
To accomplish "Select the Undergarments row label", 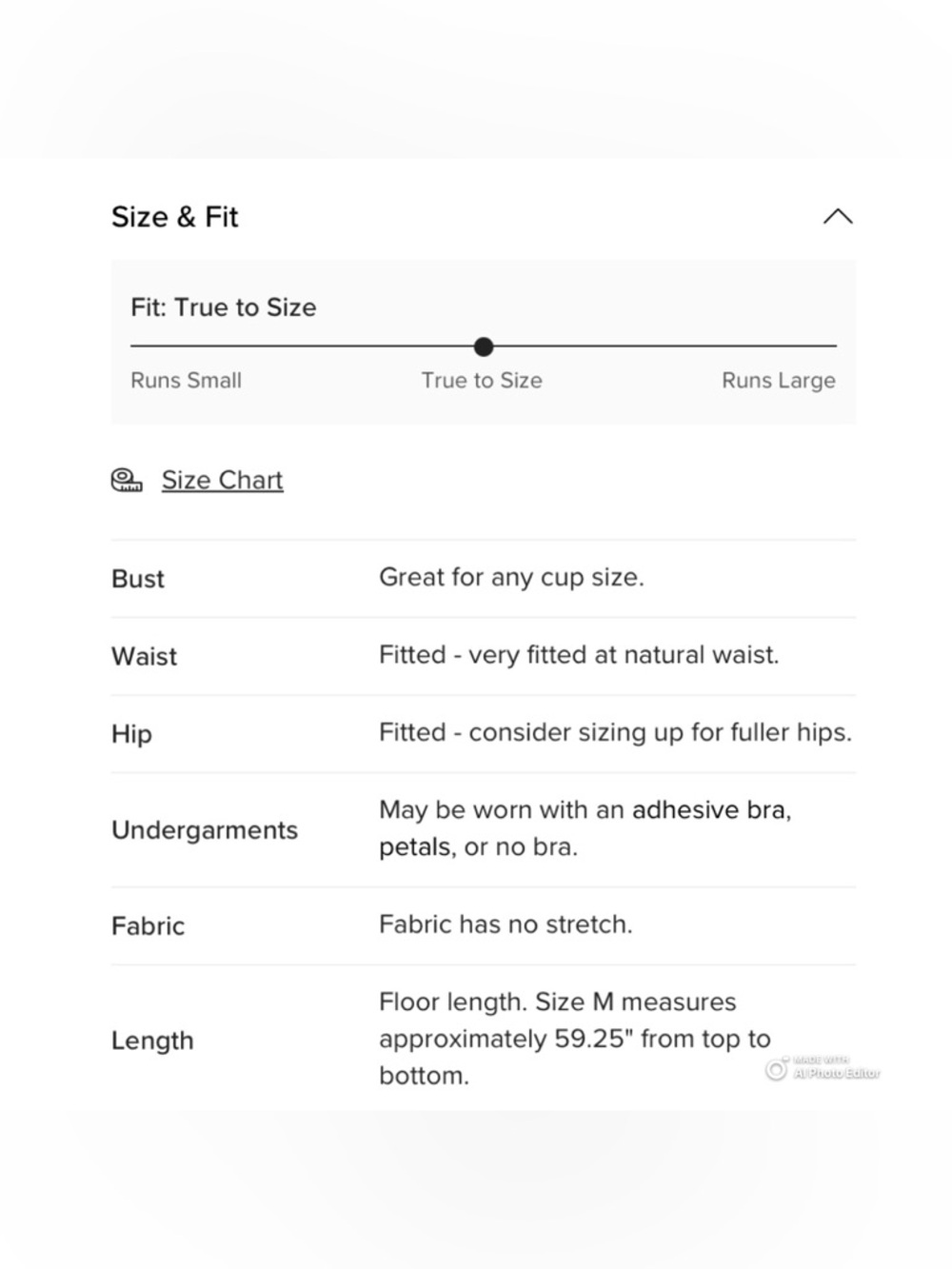I will 205,830.
